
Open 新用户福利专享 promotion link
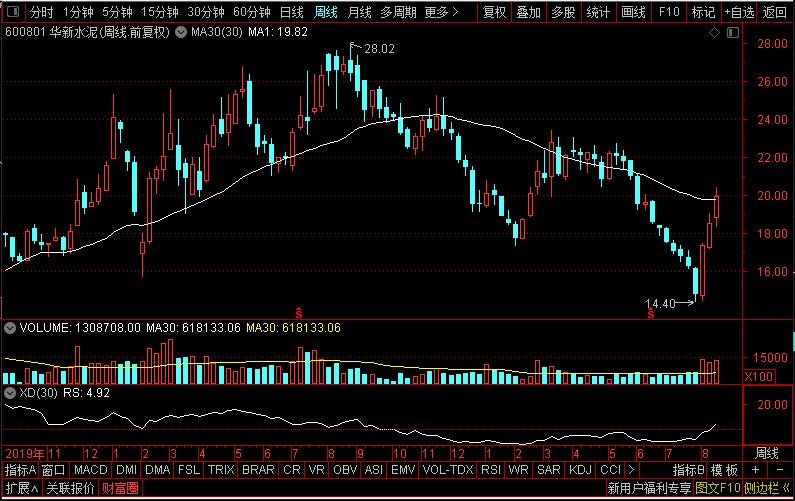pos(649,488)
